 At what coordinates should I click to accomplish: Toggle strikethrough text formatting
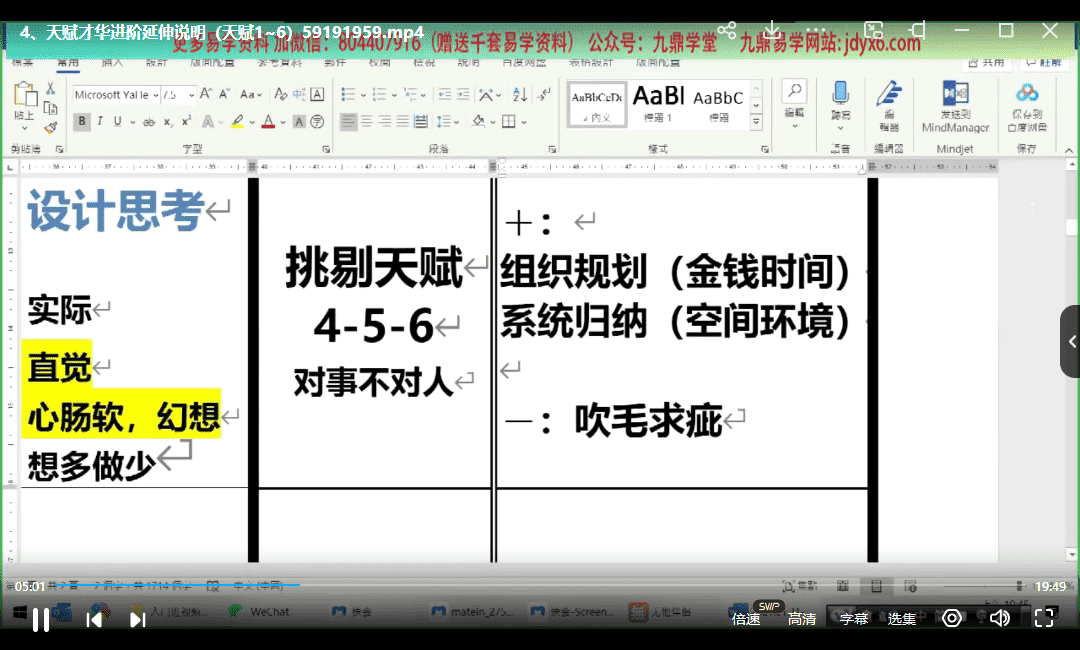click(x=148, y=122)
